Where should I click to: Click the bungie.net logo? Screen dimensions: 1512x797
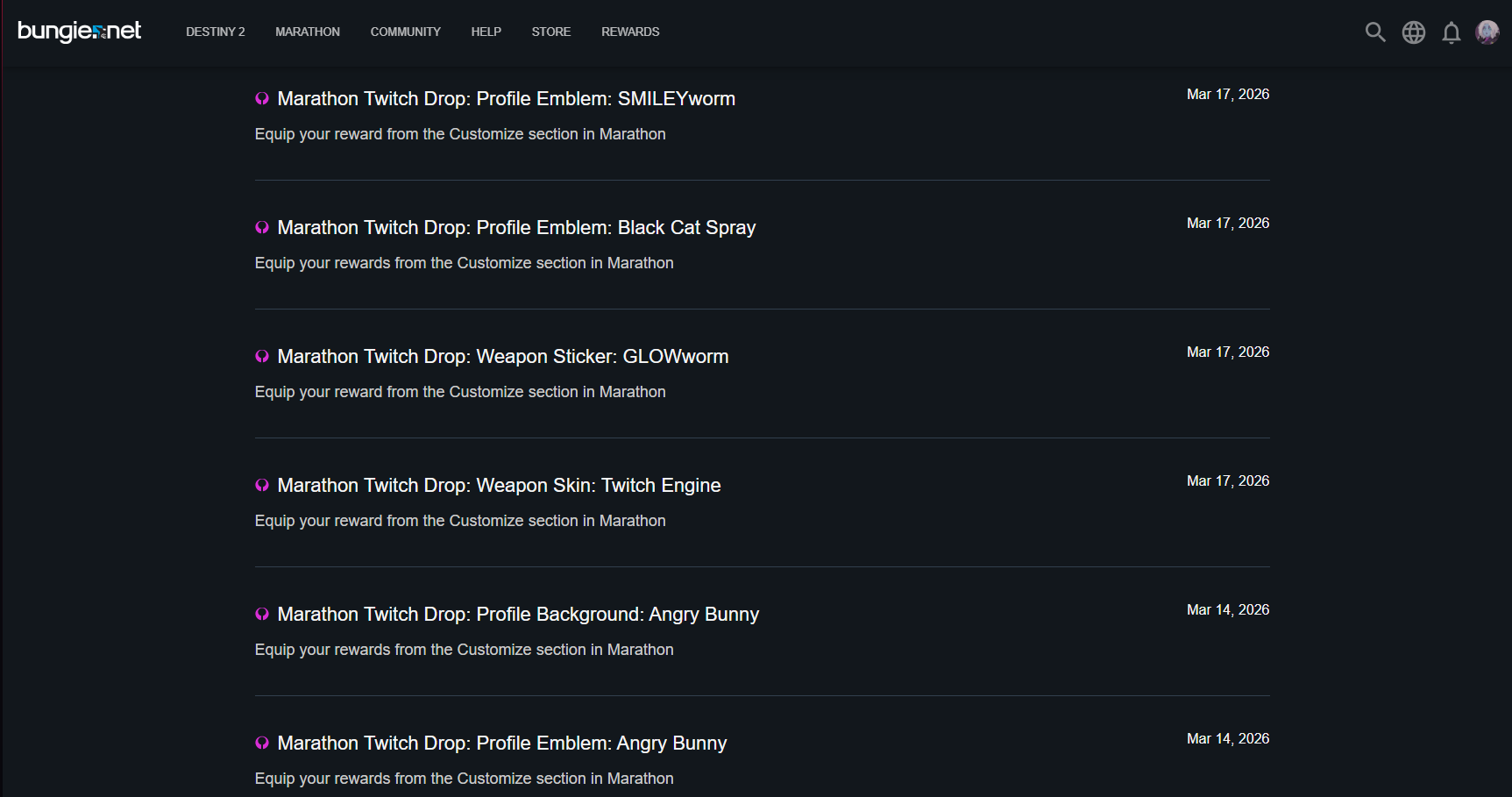[x=79, y=32]
